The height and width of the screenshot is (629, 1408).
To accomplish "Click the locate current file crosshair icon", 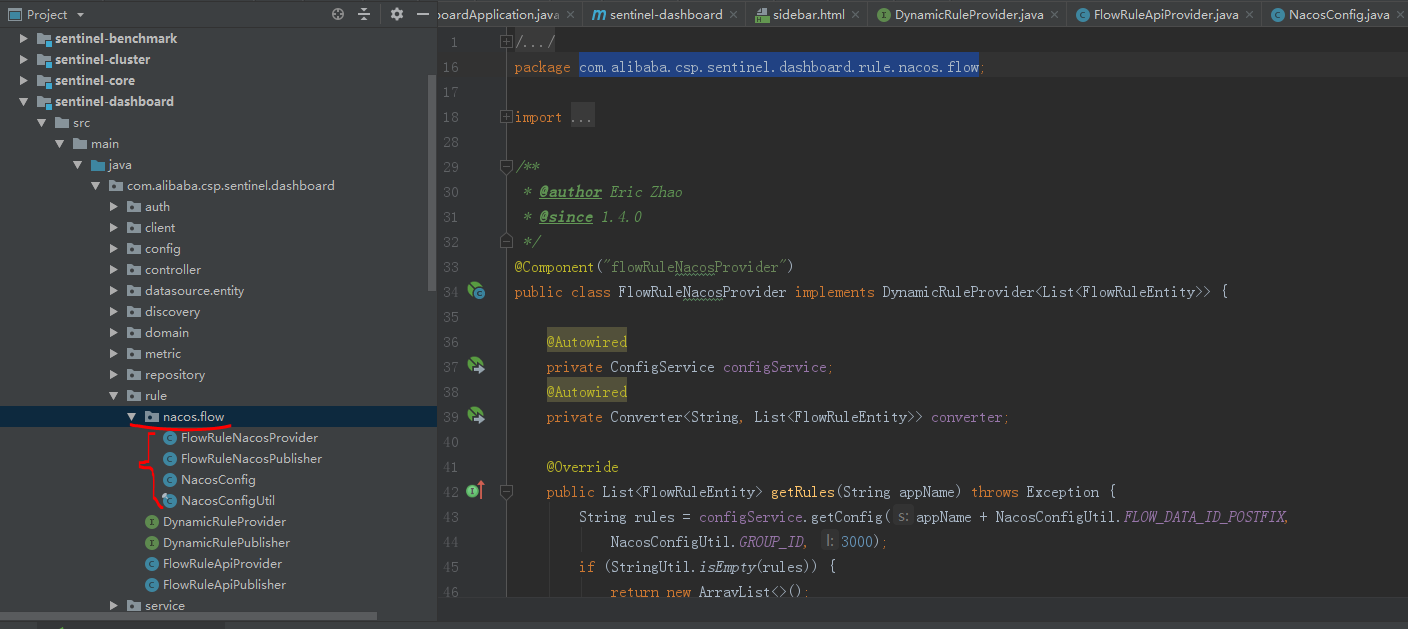I will (338, 14).
